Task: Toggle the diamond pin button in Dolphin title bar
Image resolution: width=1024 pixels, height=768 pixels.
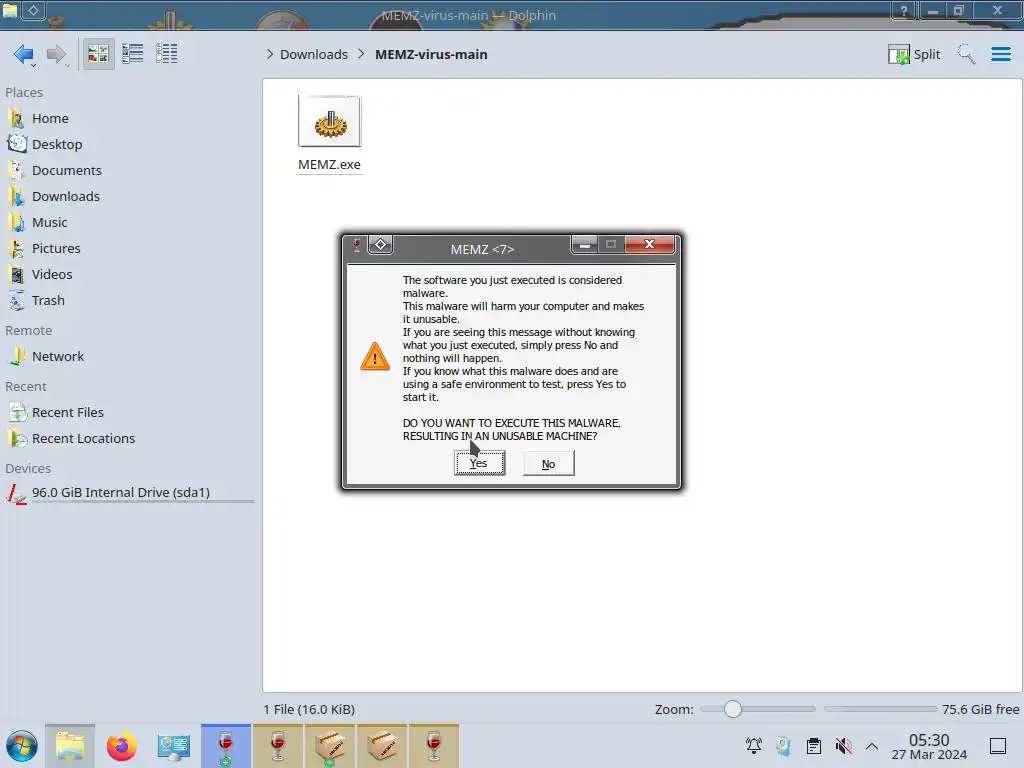Action: (x=33, y=10)
